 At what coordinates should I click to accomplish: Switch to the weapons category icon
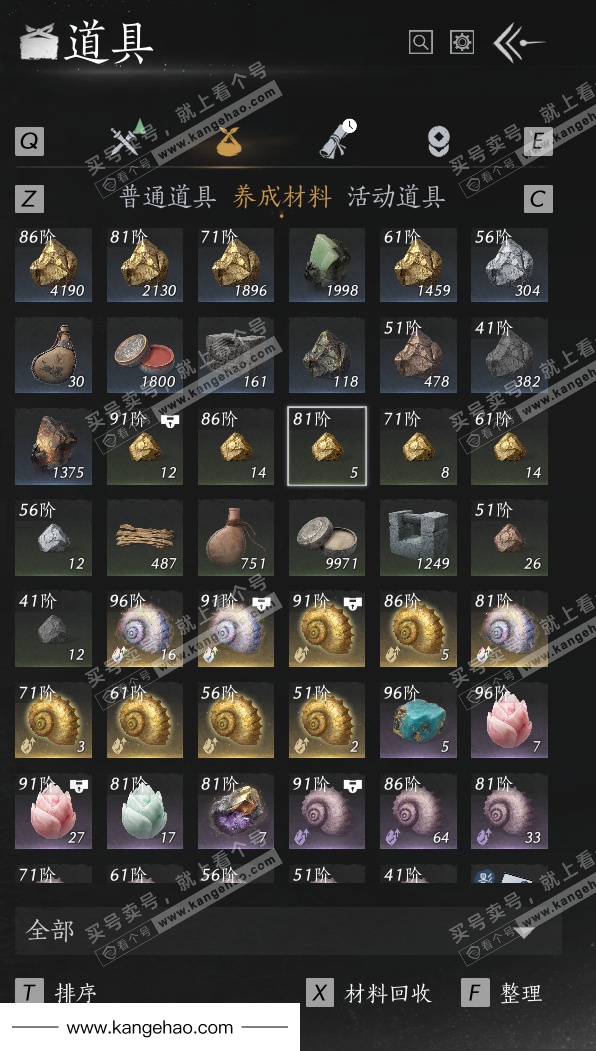(x=128, y=139)
